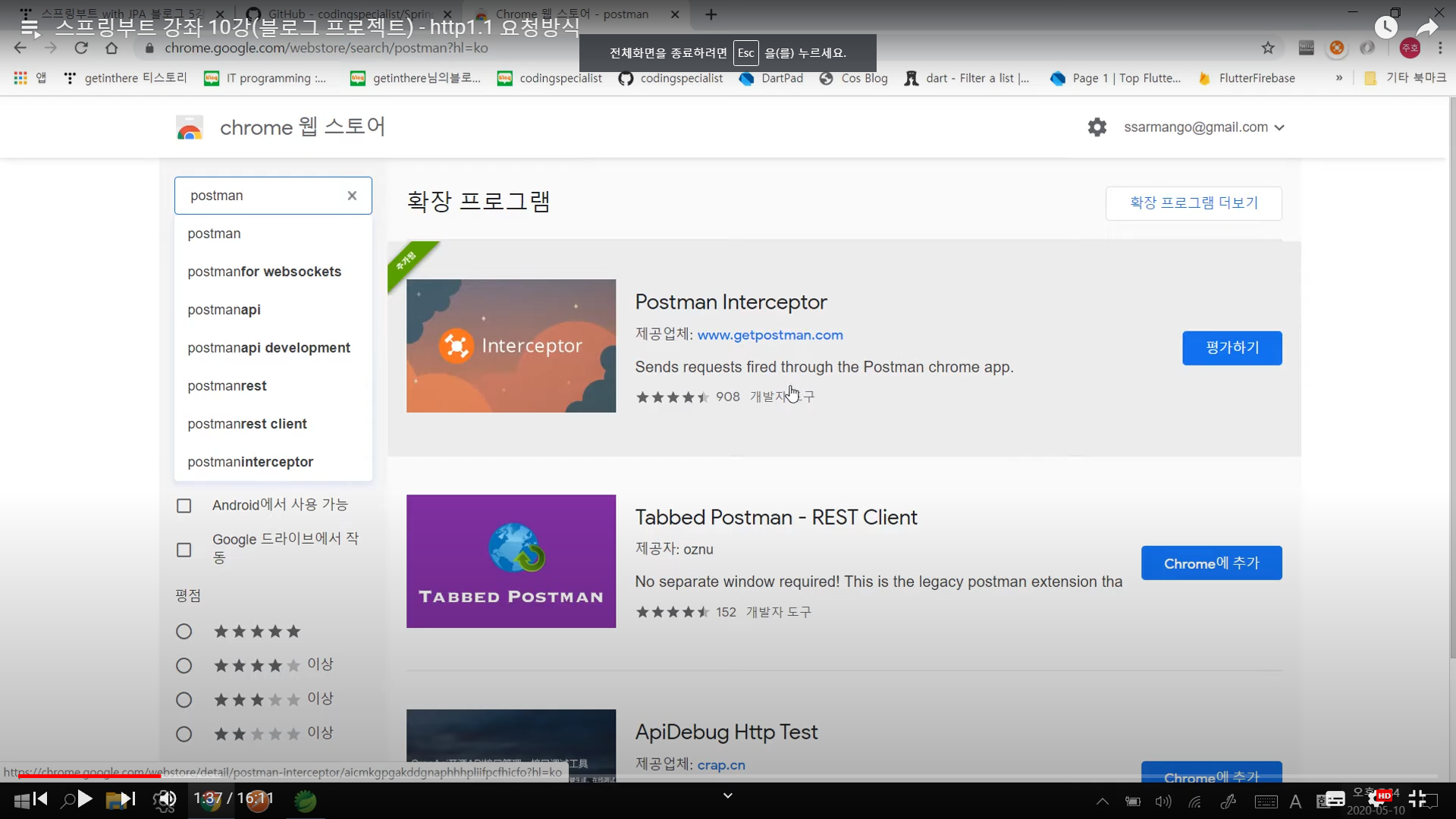The image size is (1456, 819).
Task: Open Chrome's home page icon
Action: pos(111,48)
